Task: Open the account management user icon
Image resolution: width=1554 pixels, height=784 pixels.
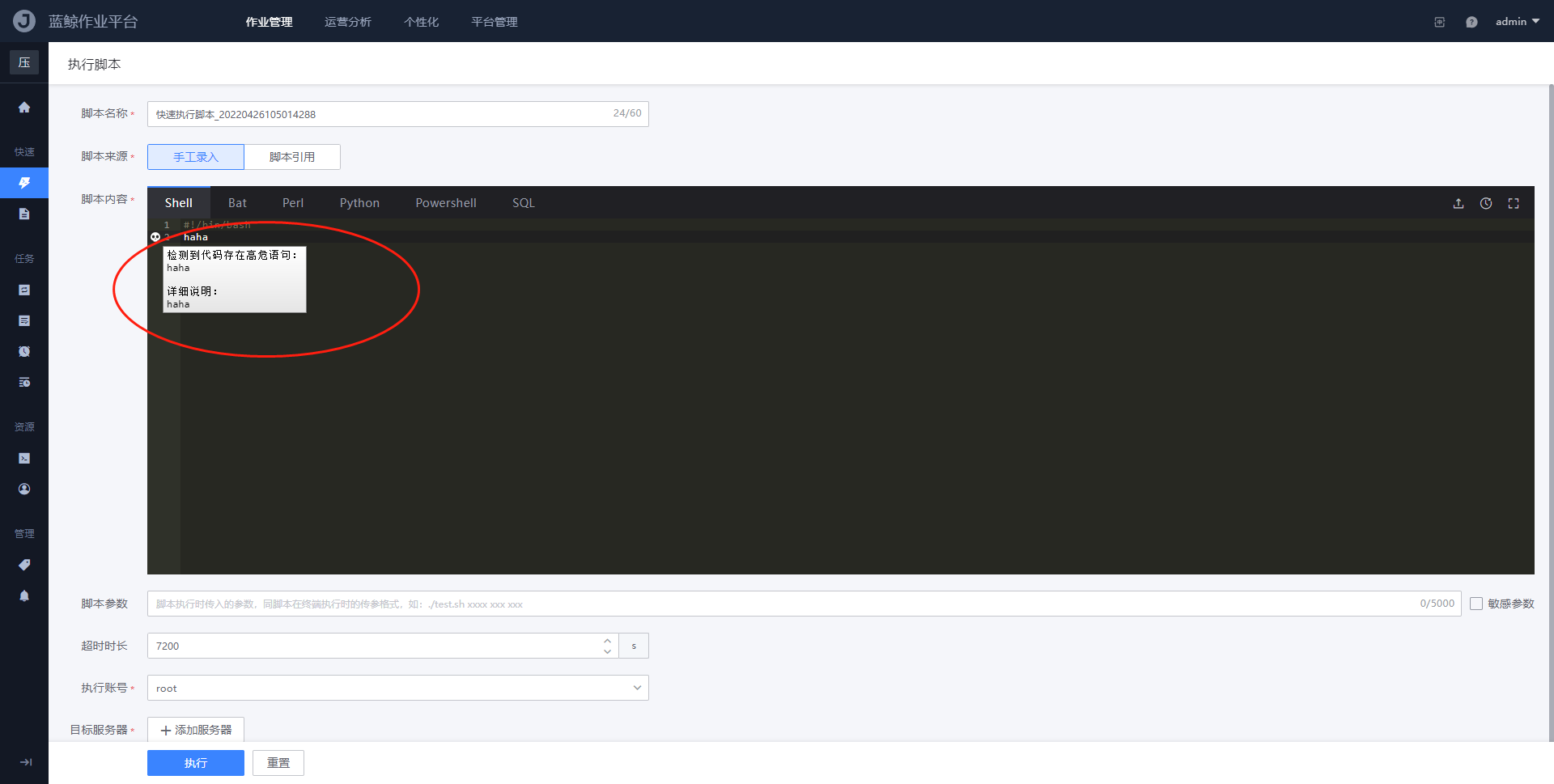Action: pos(24,489)
